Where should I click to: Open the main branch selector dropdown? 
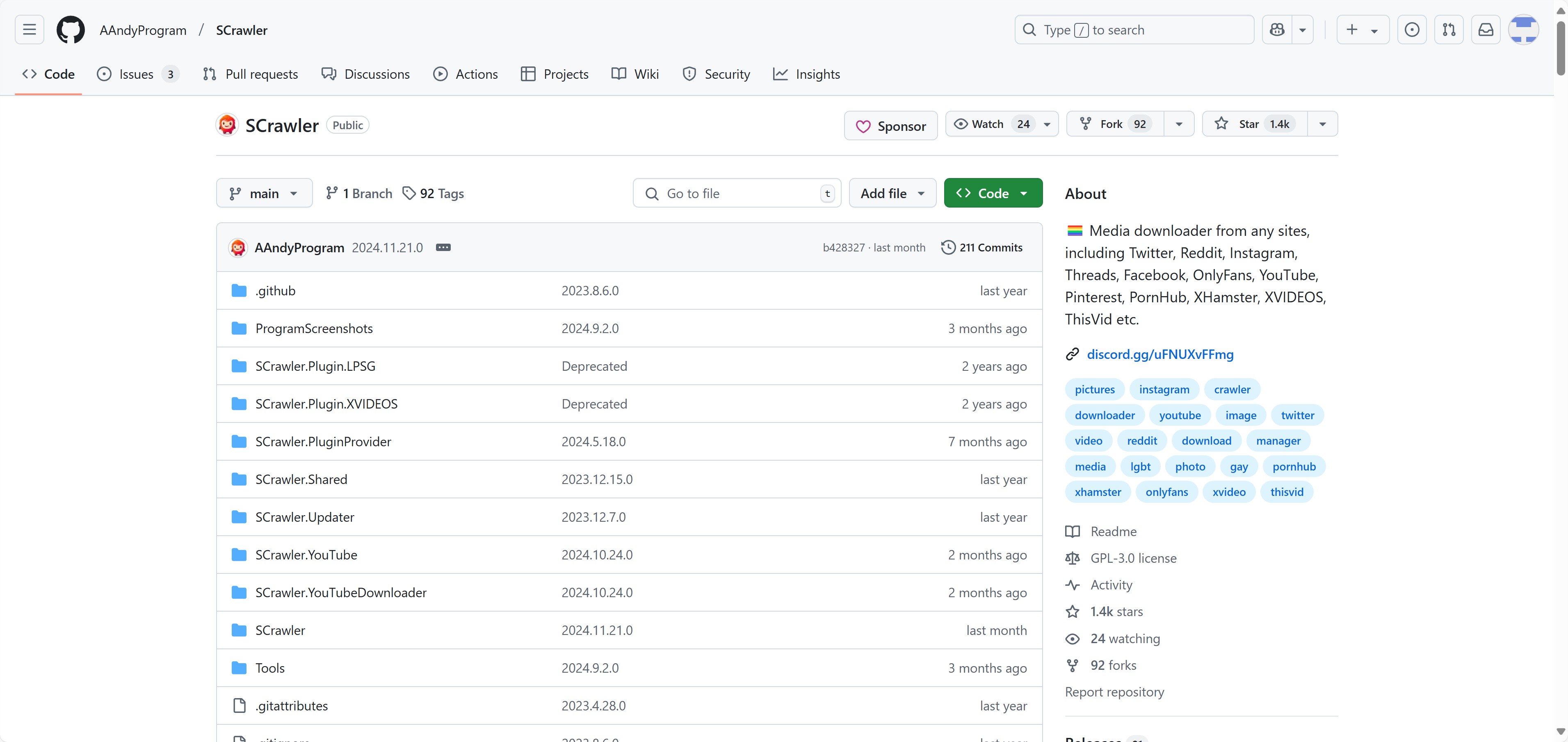coord(264,194)
